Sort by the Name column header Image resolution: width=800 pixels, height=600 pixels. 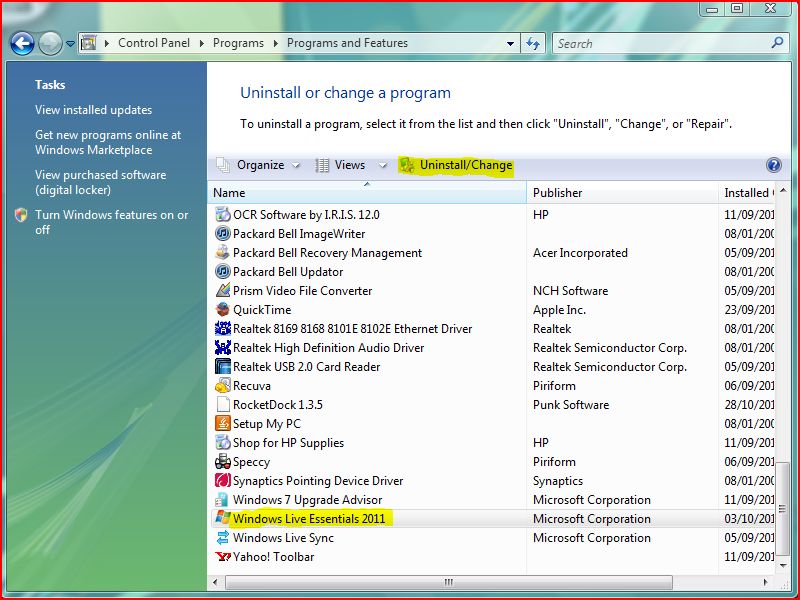(x=367, y=192)
